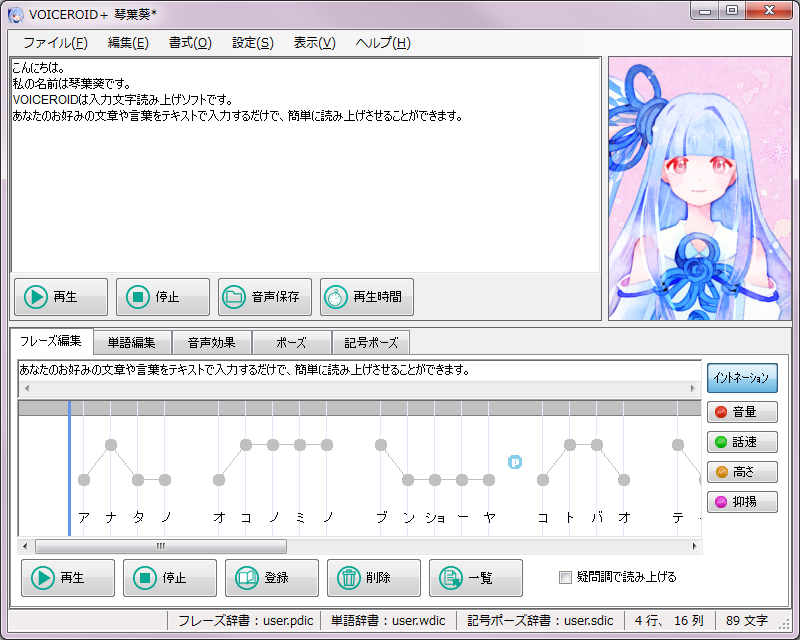800x640 pixels.
Task: Open the phrase list with 一覧 button
Action: 476,578
